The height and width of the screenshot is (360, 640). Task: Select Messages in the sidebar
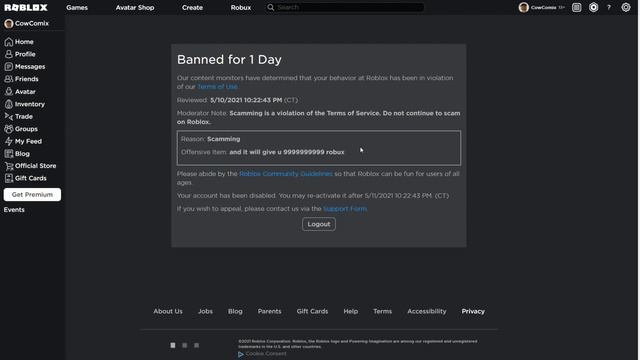30,67
